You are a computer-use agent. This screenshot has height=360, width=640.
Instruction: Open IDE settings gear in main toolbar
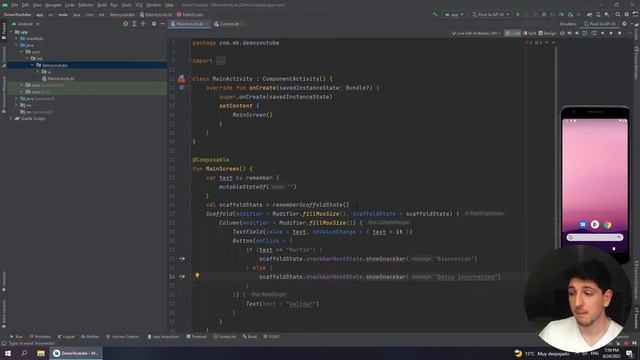(627, 14)
